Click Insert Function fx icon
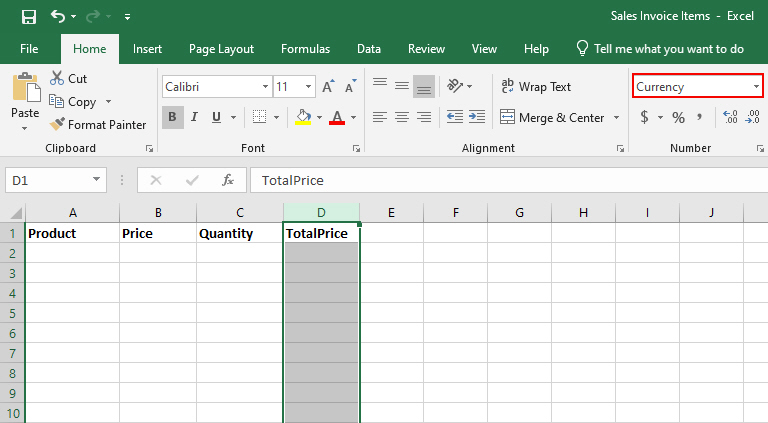The image size is (768, 423). (228, 180)
